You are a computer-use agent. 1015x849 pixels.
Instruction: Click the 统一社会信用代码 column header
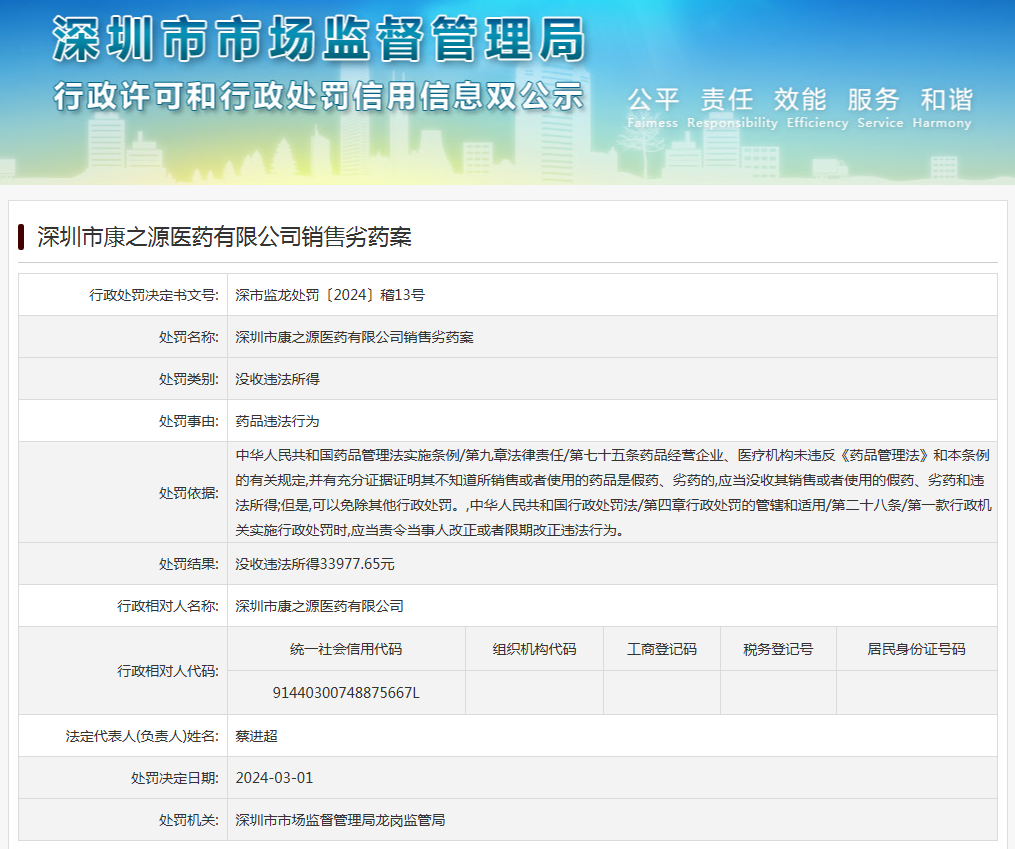pos(346,649)
